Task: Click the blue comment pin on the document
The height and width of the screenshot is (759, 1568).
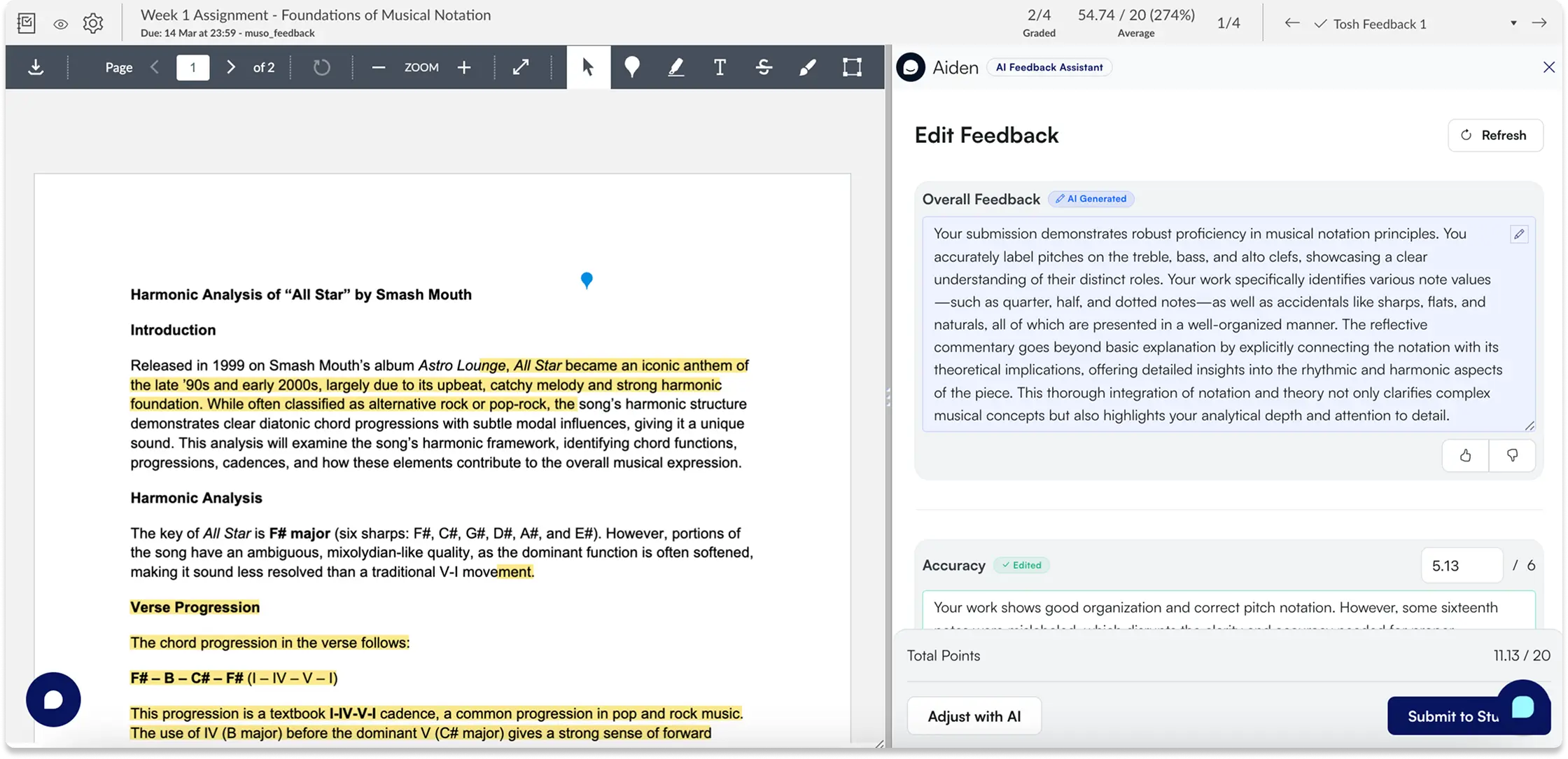Action: 587,280
